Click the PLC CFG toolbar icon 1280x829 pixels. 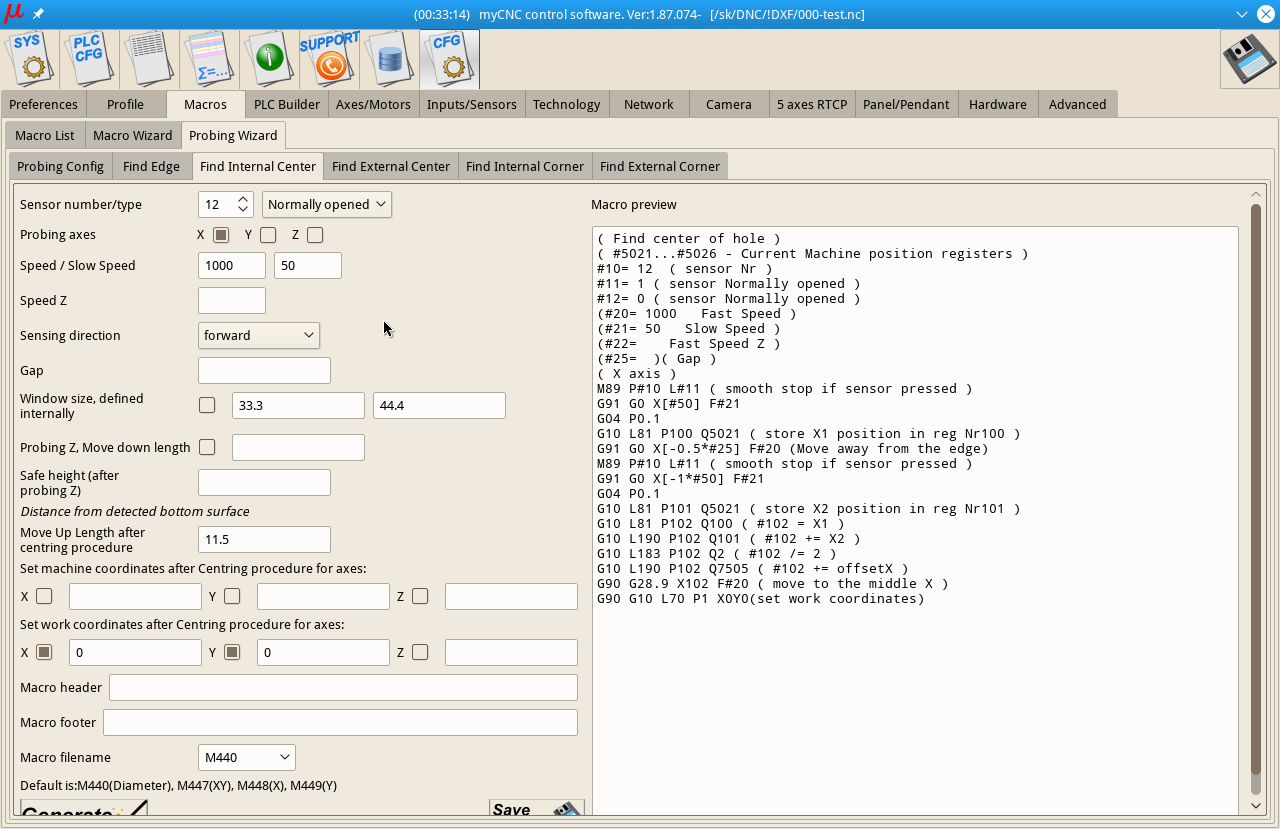[x=89, y=58]
